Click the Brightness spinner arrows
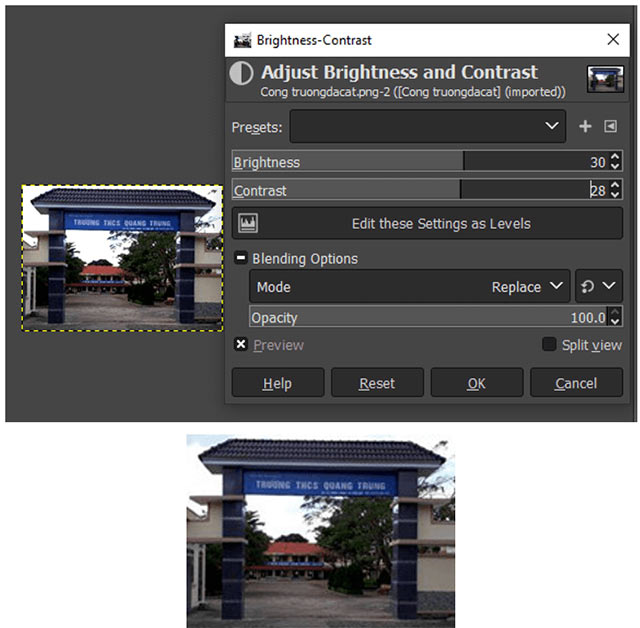This screenshot has width=640, height=628. tap(615, 161)
